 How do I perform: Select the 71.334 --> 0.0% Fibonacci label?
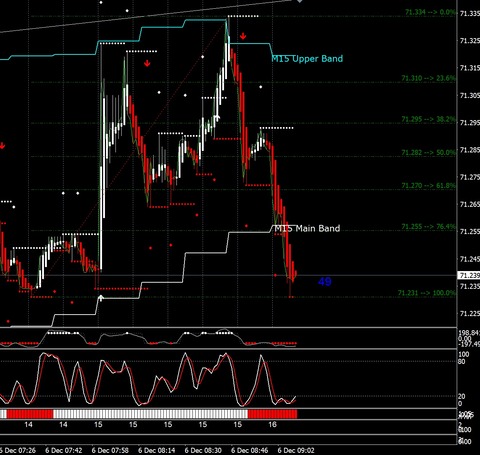[430, 12]
